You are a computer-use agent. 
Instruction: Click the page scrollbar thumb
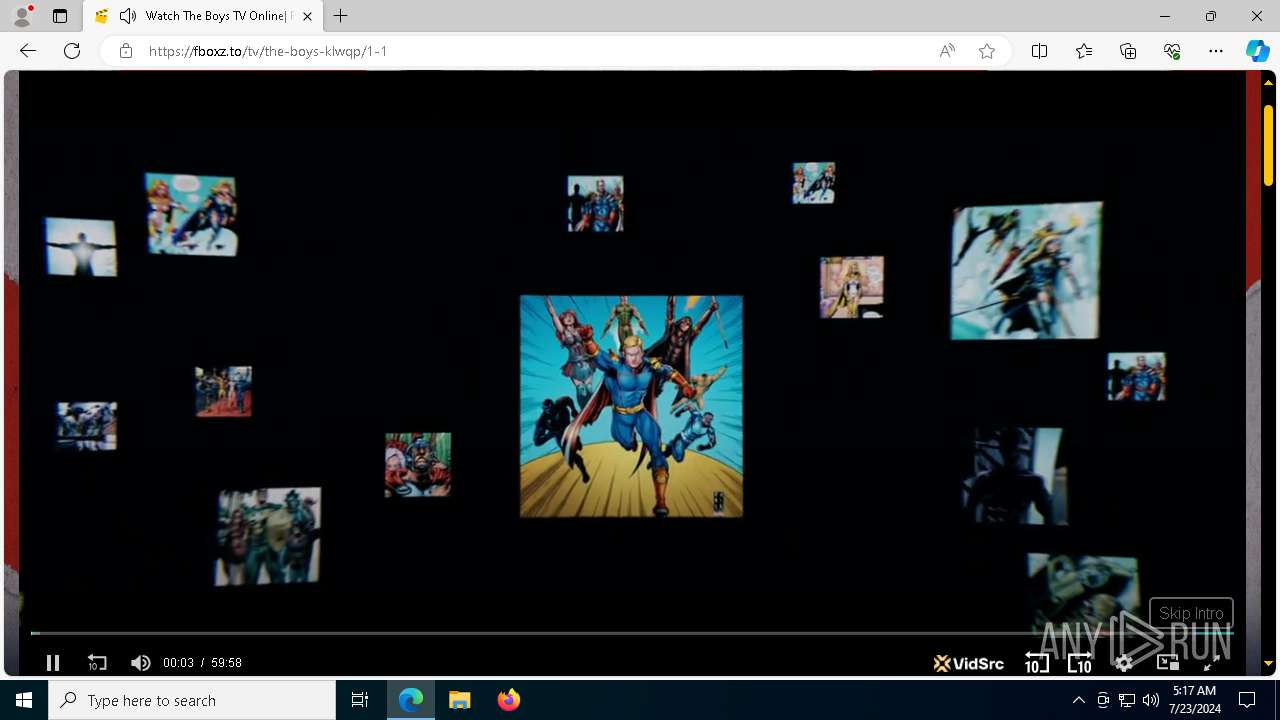pos(1268,145)
